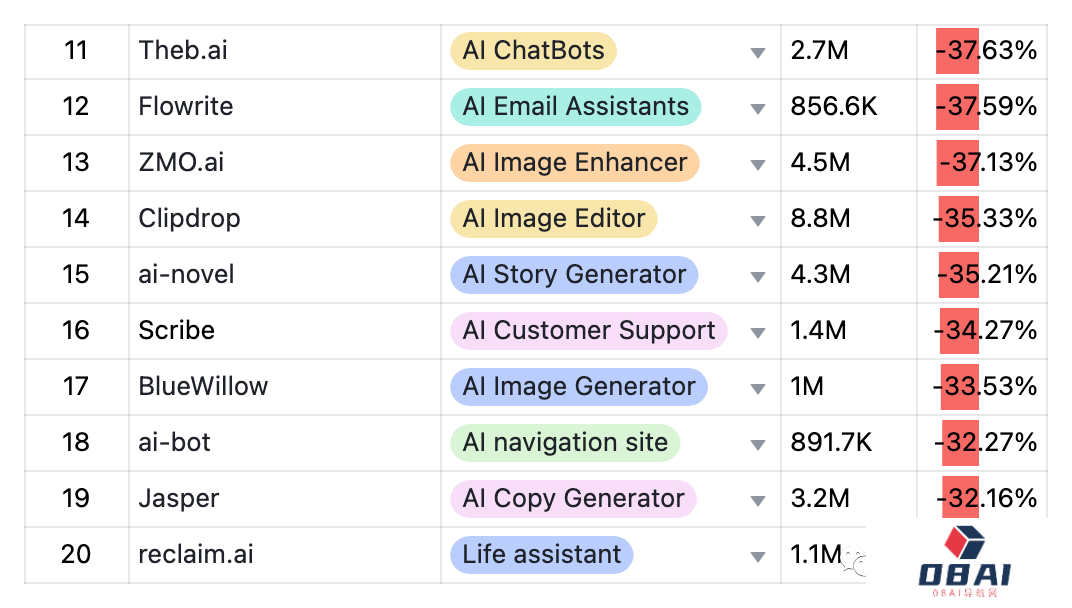Image resolution: width=1072 pixels, height=608 pixels.
Task: Click the -37.59% change value
Action: point(986,107)
